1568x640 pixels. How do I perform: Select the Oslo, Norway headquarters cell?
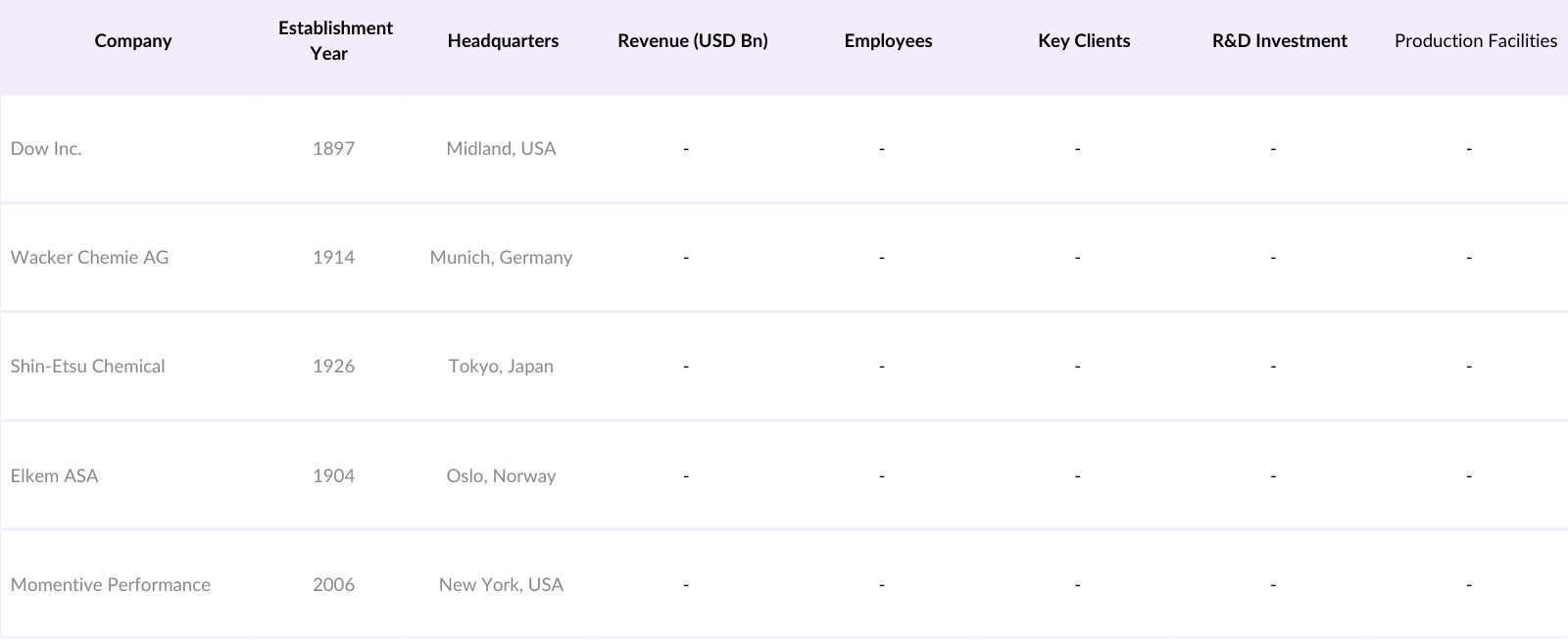pyautogui.click(x=501, y=476)
